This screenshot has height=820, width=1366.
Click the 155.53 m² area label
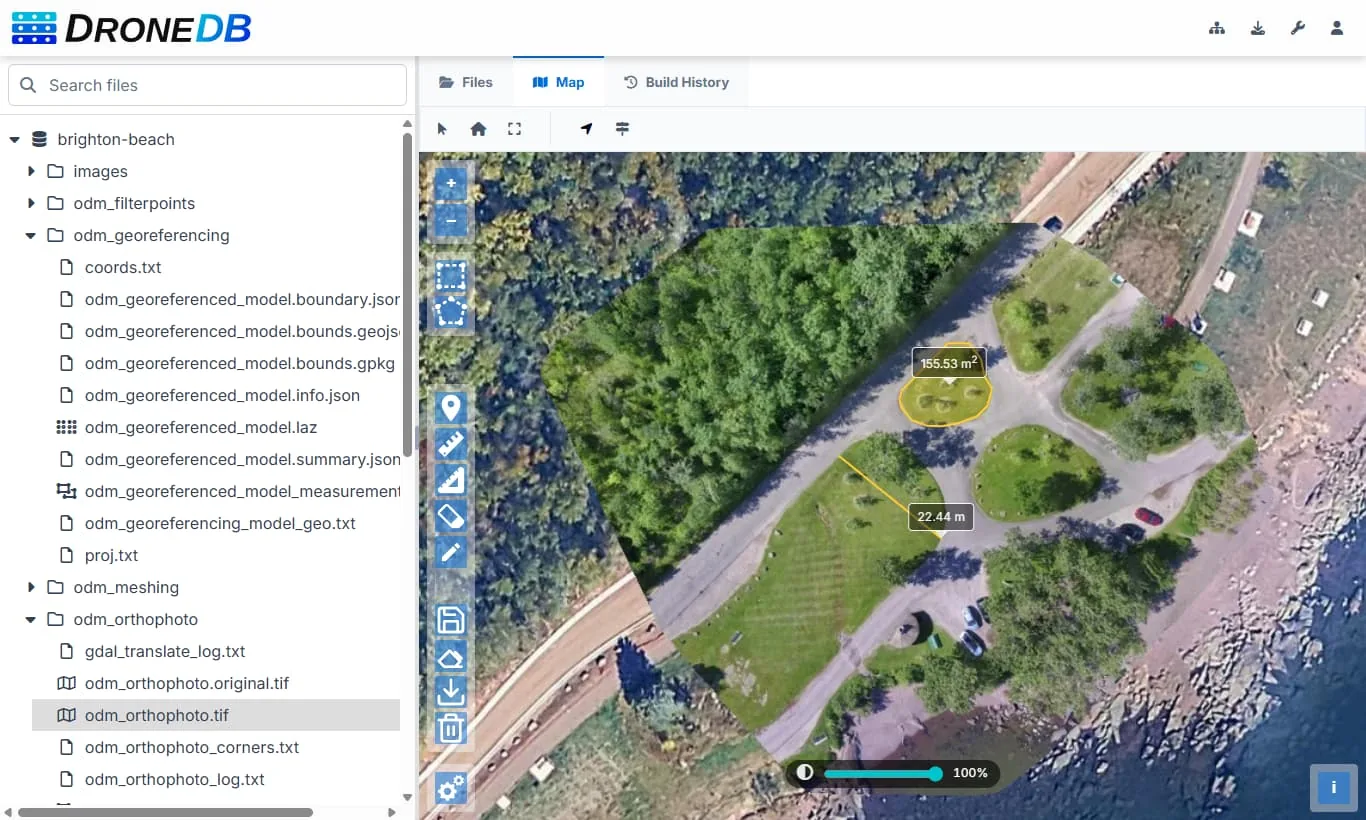949,363
